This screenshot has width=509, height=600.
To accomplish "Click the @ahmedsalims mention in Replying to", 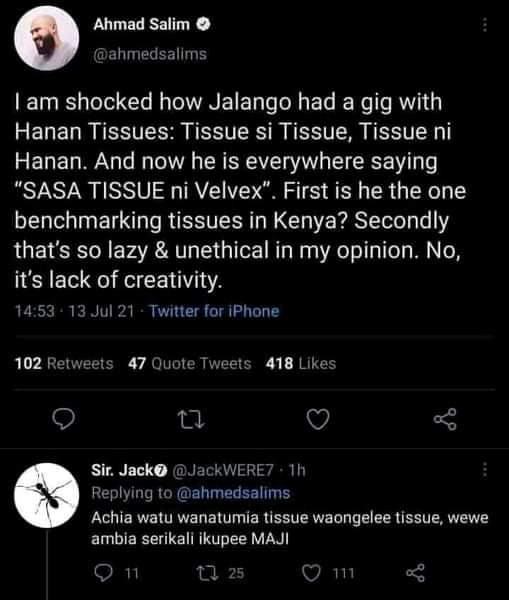I will [x=233, y=493].
